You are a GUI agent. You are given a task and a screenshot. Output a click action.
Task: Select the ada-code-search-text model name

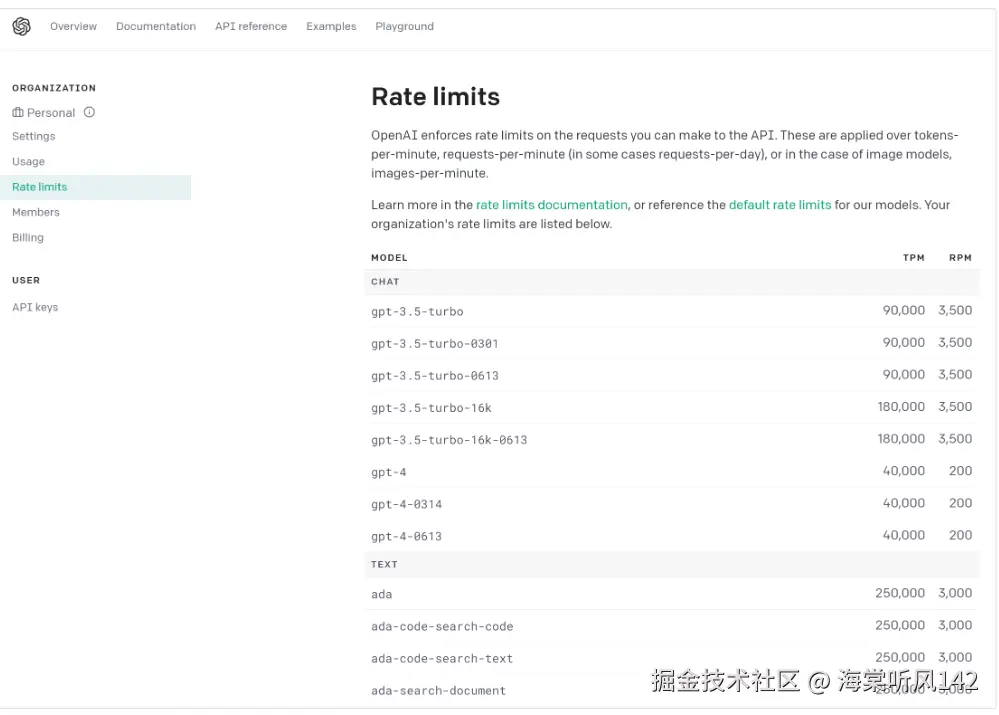pos(442,658)
